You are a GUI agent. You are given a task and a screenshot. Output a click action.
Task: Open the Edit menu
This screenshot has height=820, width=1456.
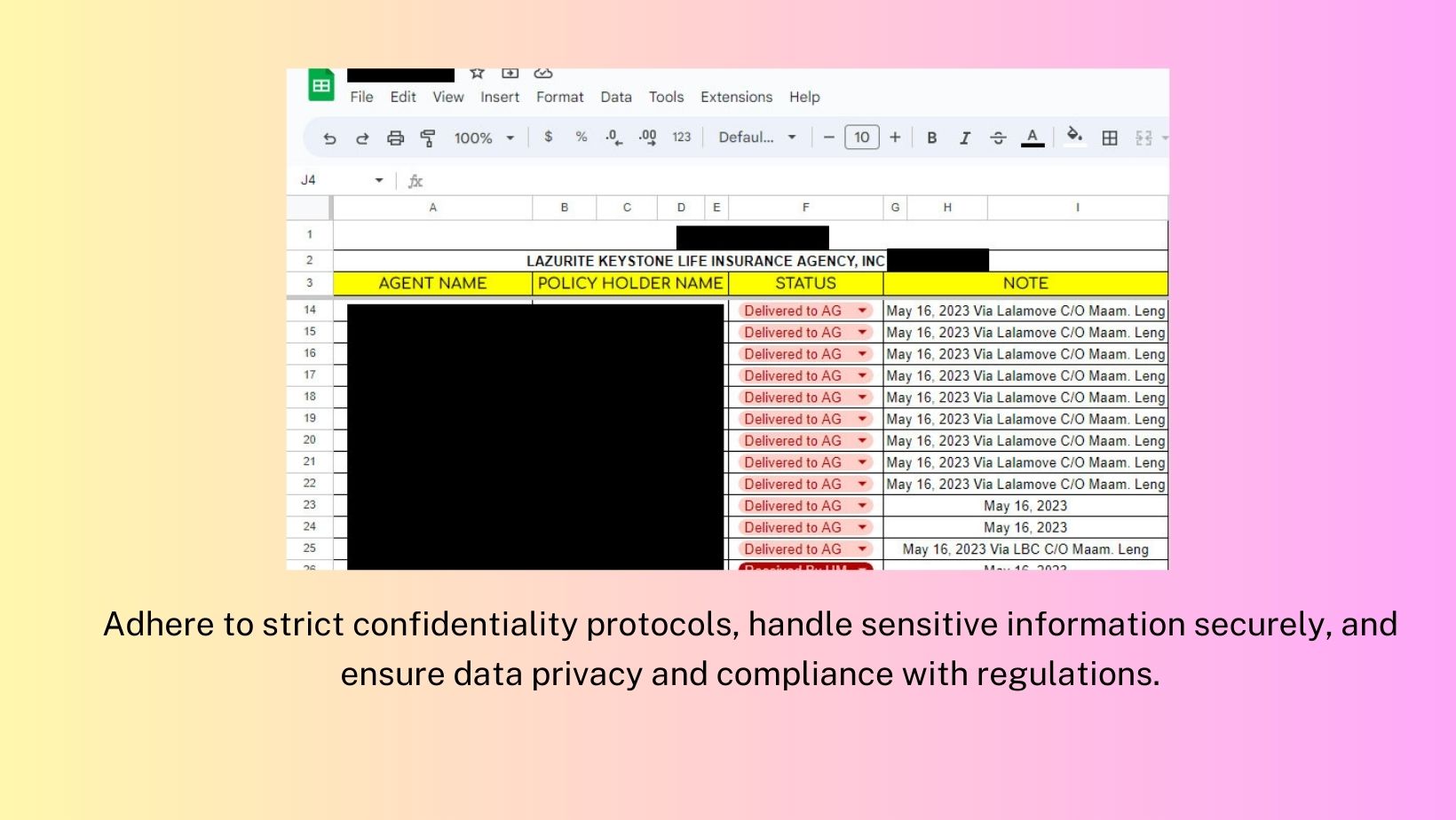(x=403, y=97)
